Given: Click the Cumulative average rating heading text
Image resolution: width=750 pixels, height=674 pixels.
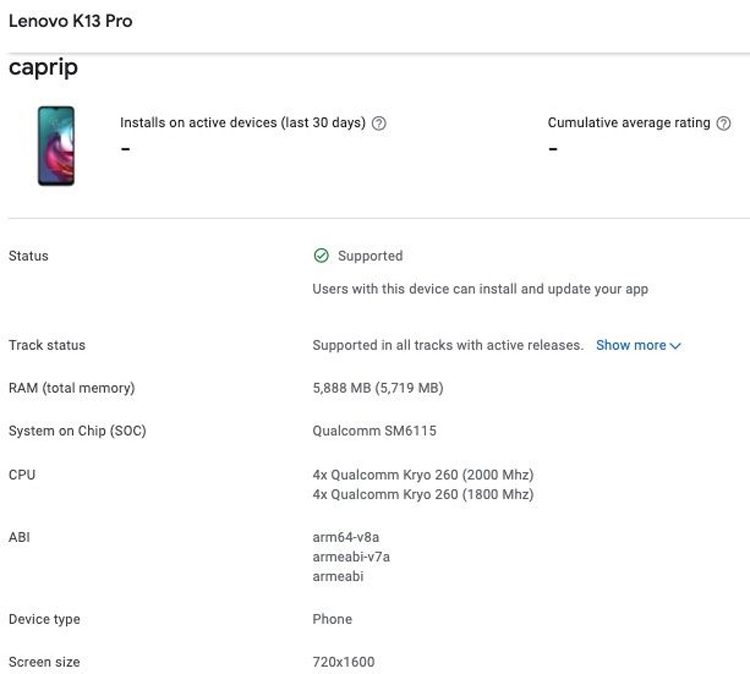Looking at the screenshot, I should tap(628, 123).
